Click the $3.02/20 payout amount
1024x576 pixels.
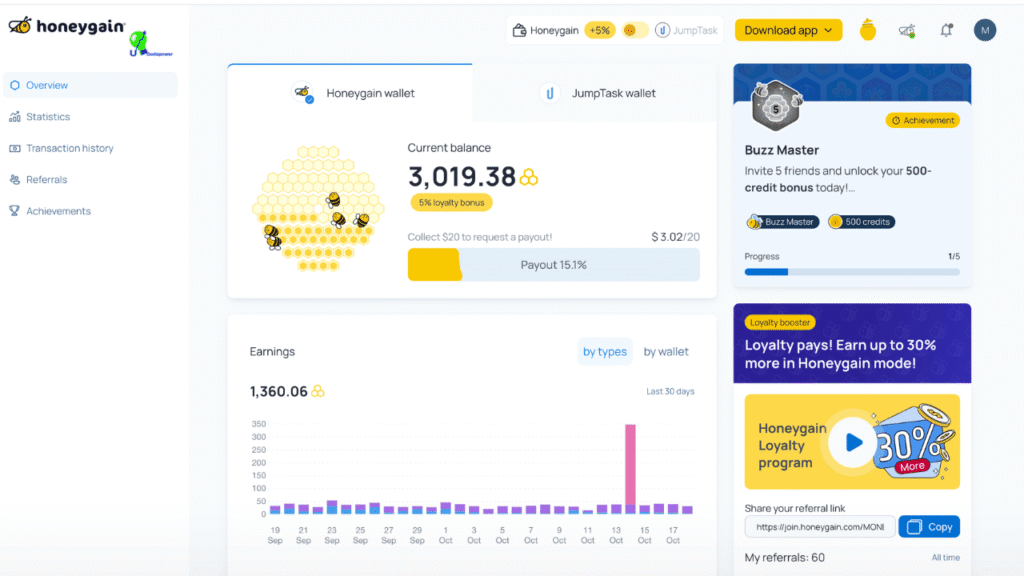675,236
